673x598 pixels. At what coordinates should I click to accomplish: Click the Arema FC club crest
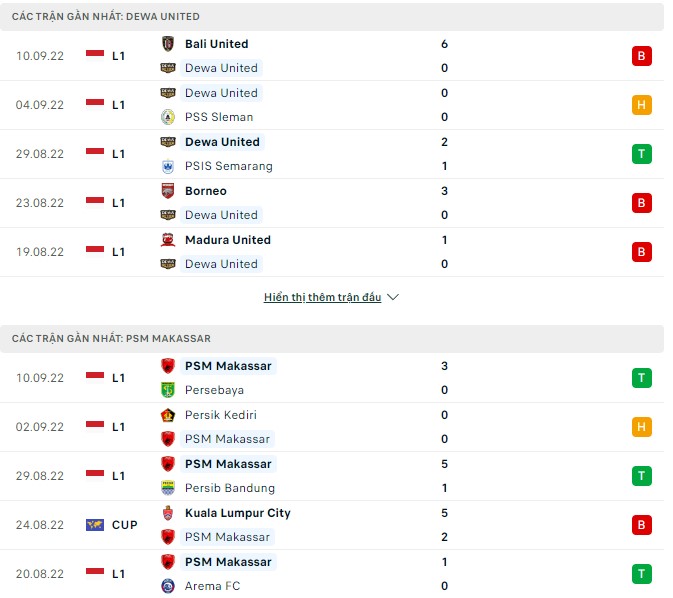click(x=168, y=586)
